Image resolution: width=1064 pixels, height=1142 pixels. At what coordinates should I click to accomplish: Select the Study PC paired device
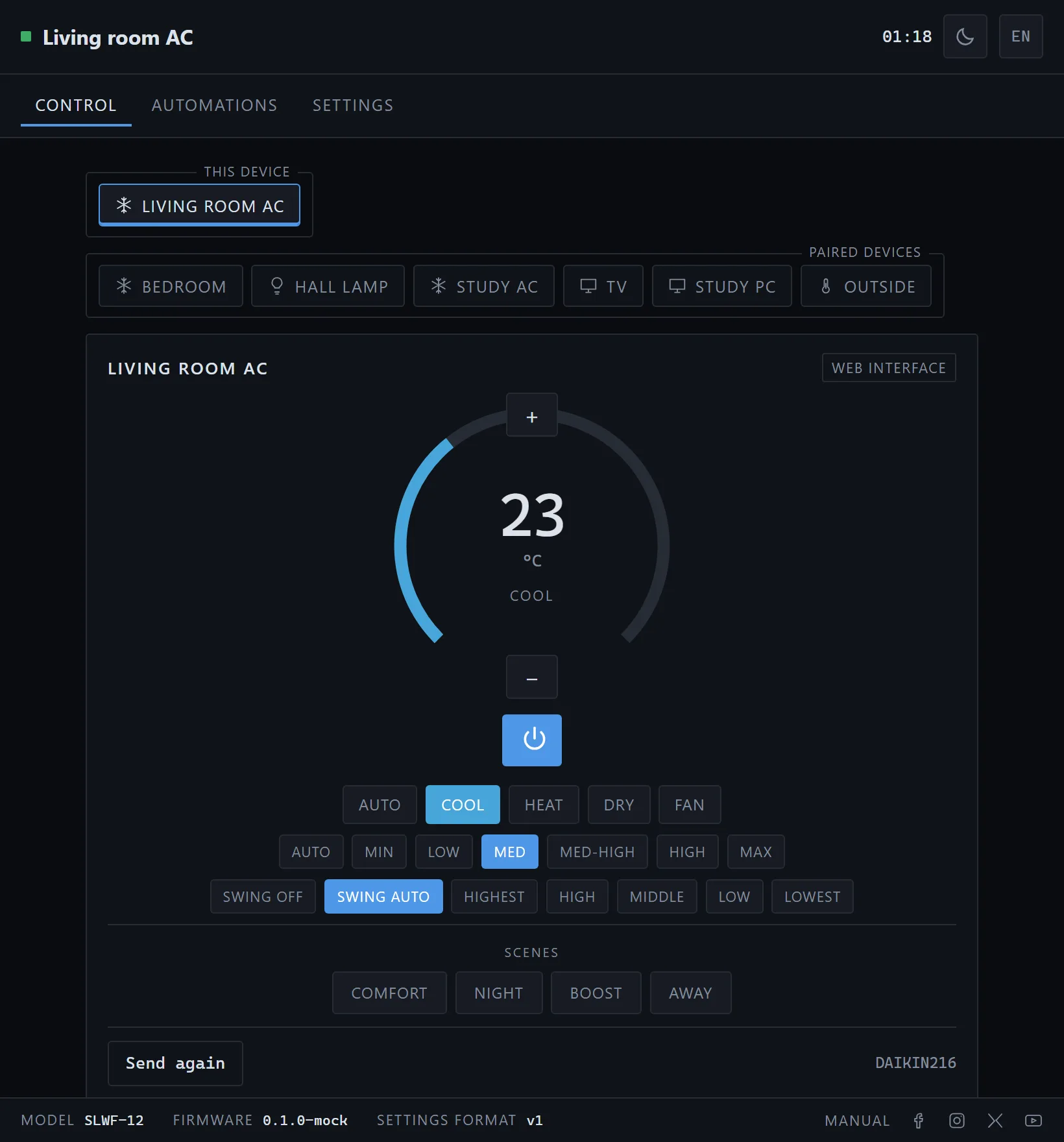(x=722, y=286)
